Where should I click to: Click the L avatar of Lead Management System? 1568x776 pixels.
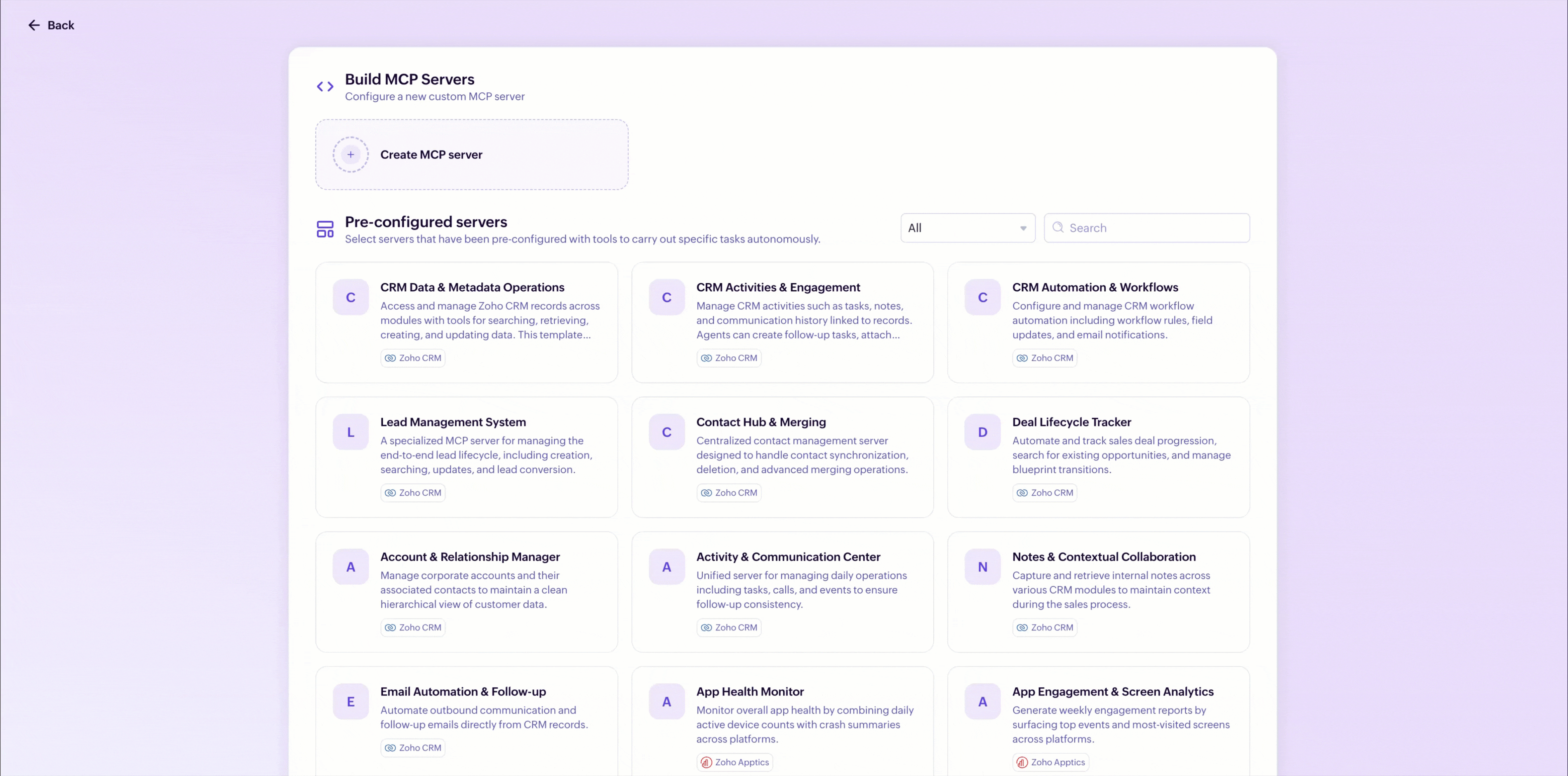pyautogui.click(x=351, y=432)
